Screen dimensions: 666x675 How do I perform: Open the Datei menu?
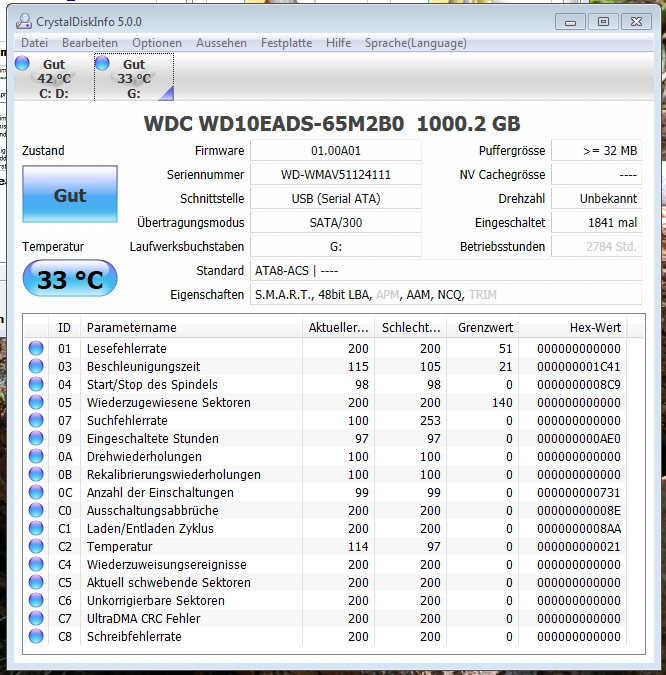point(34,43)
